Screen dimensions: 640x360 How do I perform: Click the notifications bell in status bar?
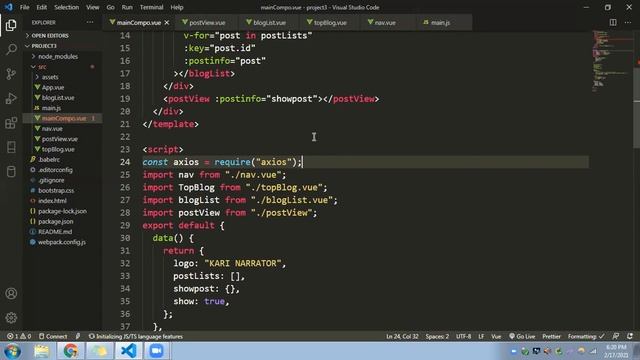click(x=630, y=336)
